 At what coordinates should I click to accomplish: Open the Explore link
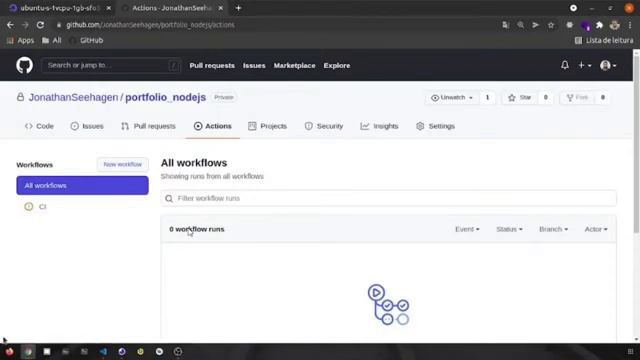click(x=337, y=65)
